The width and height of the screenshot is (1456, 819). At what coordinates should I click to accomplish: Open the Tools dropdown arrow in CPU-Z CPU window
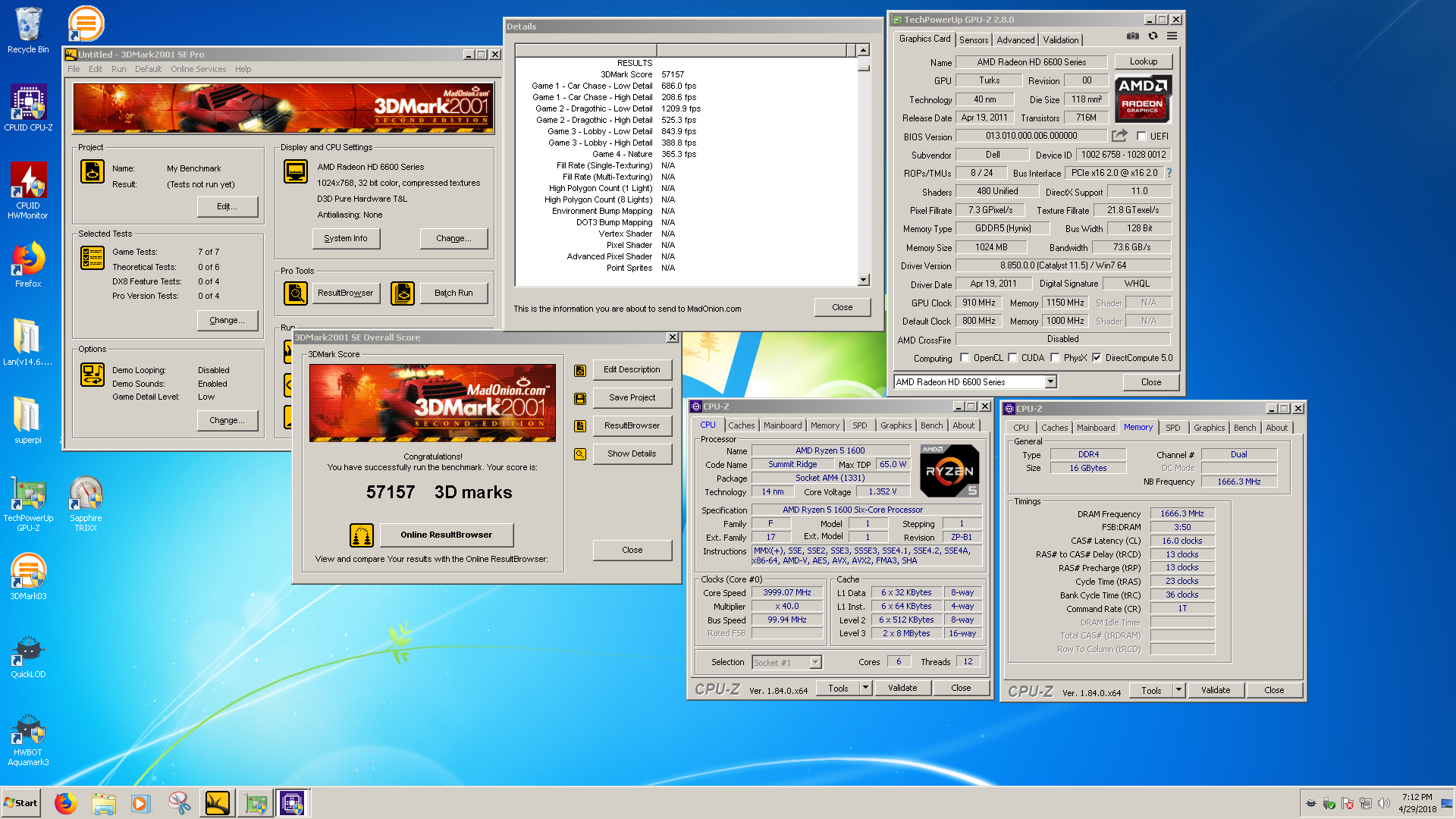coord(865,689)
